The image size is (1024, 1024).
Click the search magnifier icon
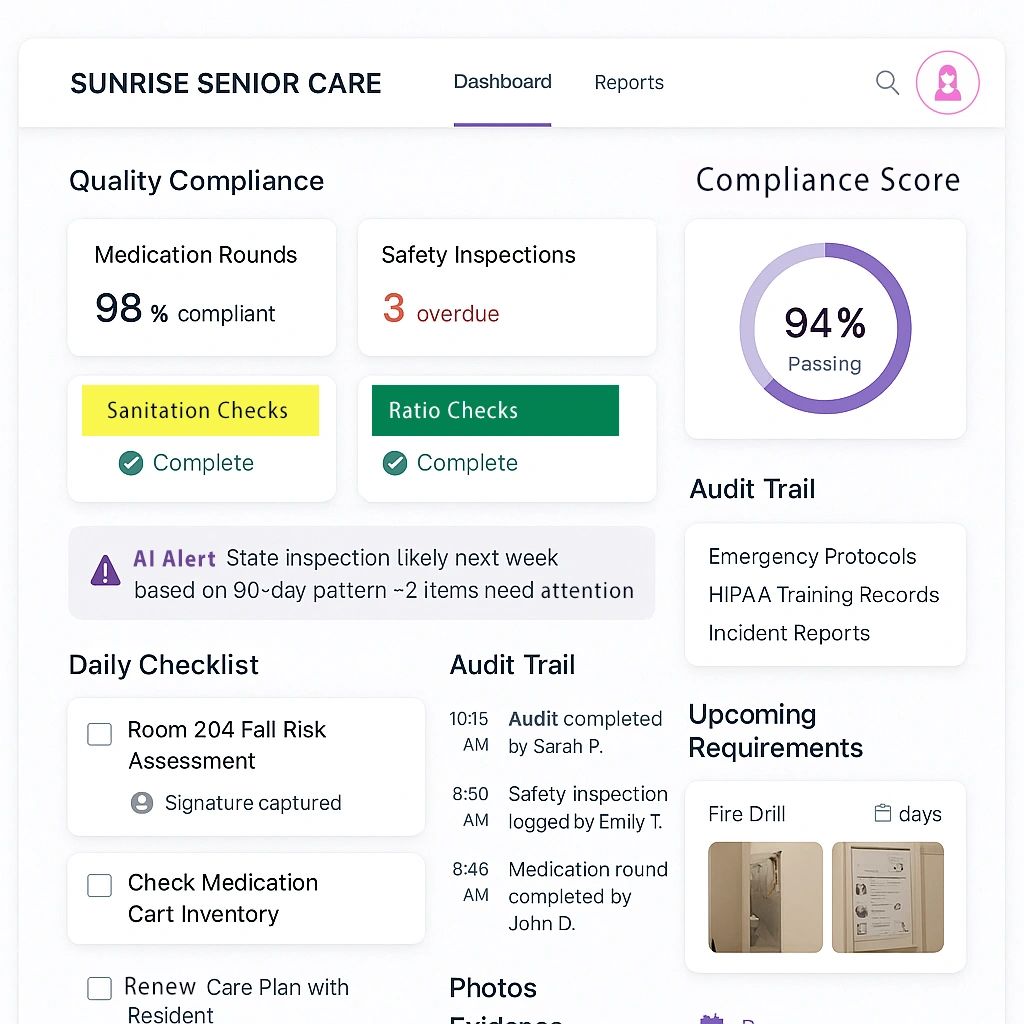tap(887, 82)
